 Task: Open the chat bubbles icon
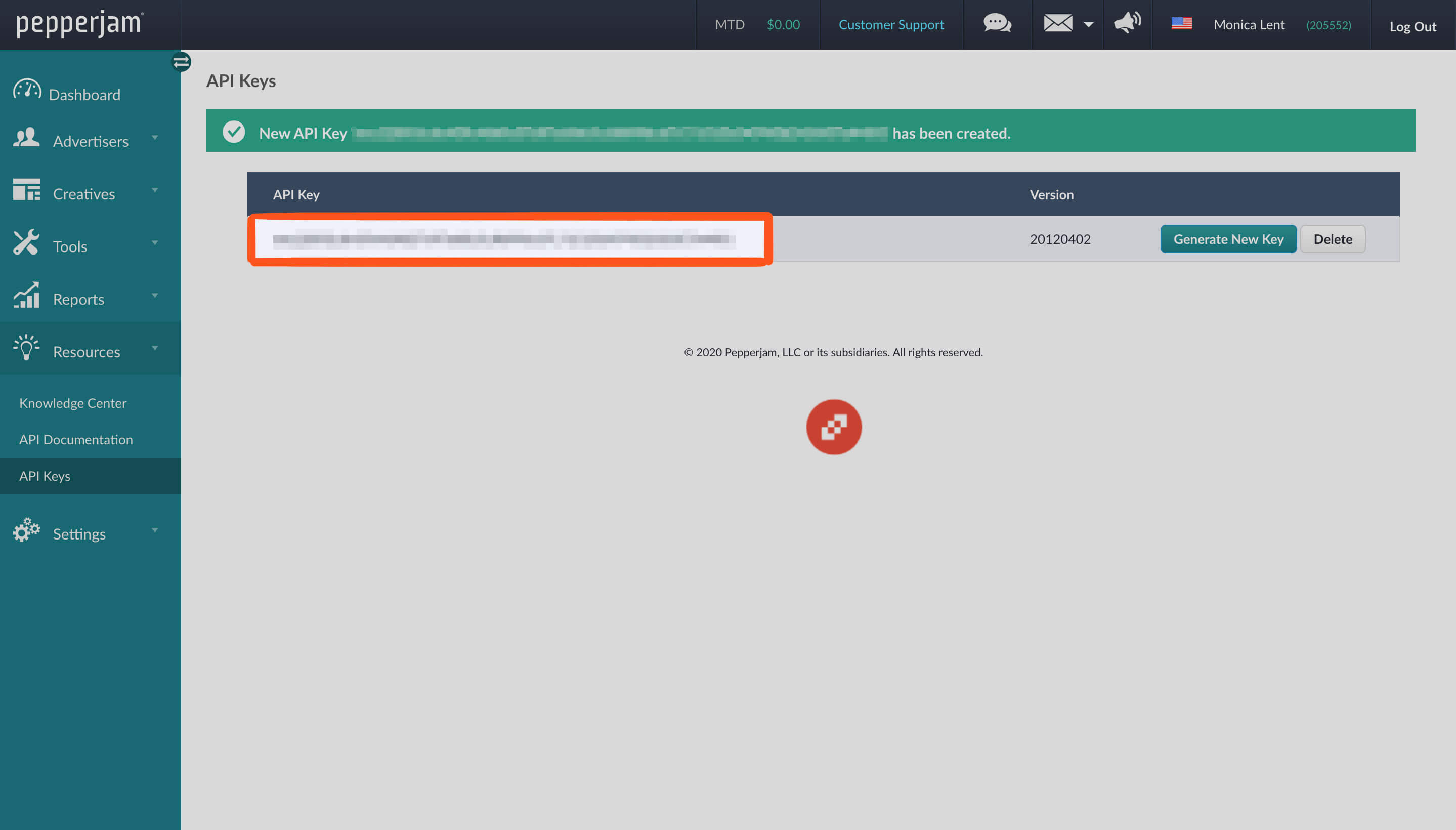click(997, 24)
